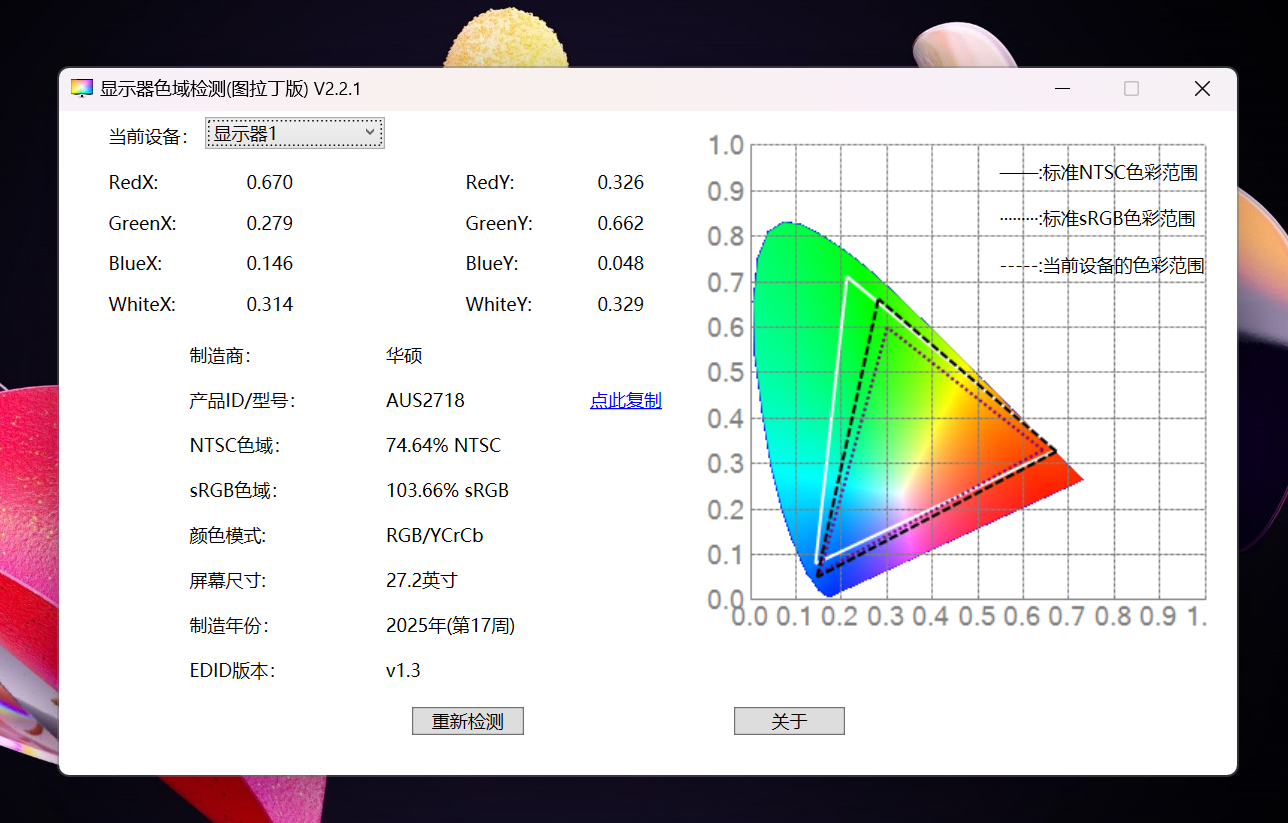
Task: Click the disabled maximize button
Action: [1131, 89]
